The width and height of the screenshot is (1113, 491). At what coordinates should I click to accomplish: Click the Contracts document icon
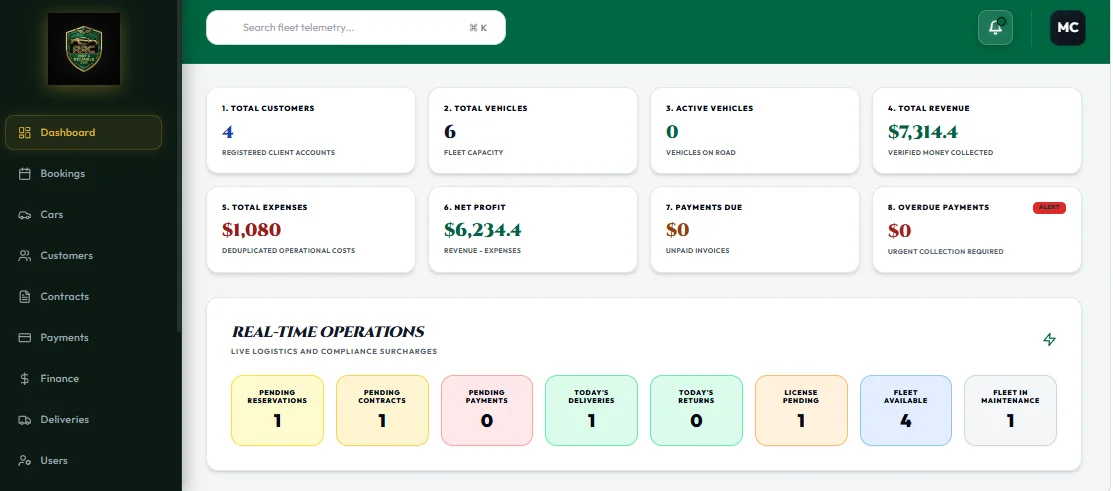click(x=25, y=297)
